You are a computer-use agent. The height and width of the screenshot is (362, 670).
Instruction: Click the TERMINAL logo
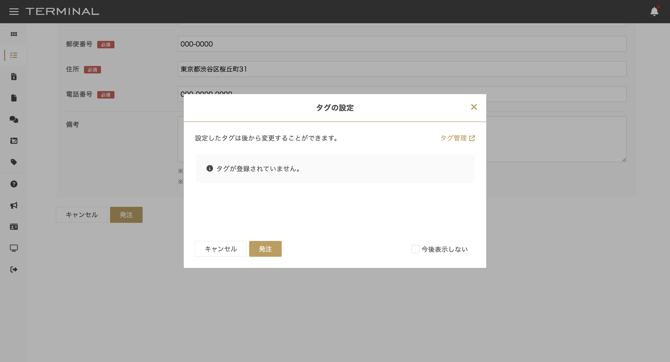tap(62, 12)
